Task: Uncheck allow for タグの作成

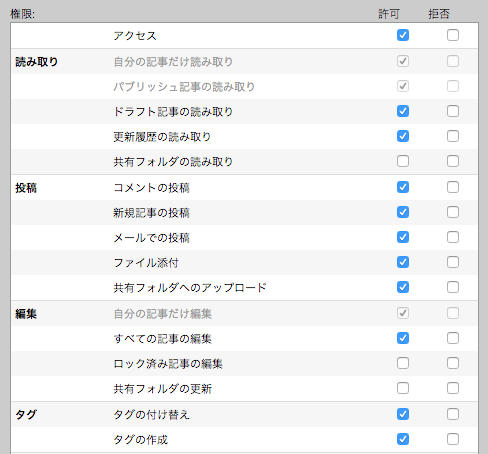Action: coord(403,439)
